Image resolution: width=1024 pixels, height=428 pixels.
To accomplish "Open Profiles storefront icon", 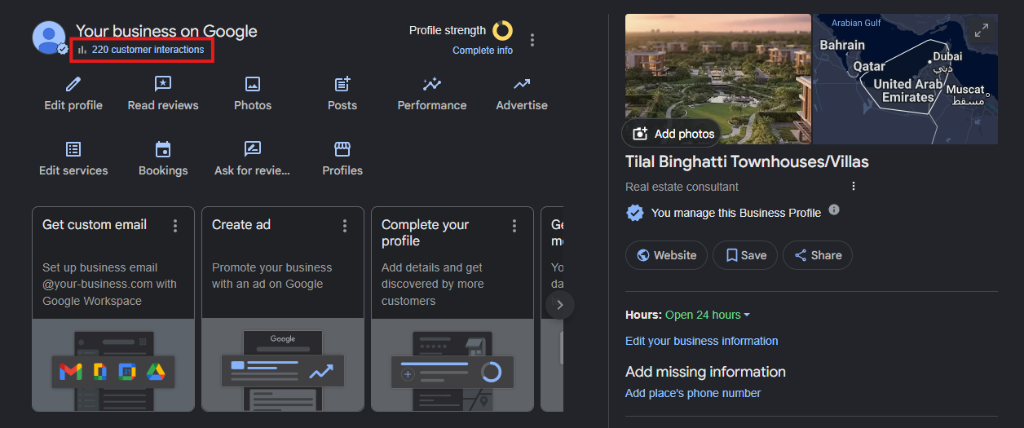I will coord(342,149).
